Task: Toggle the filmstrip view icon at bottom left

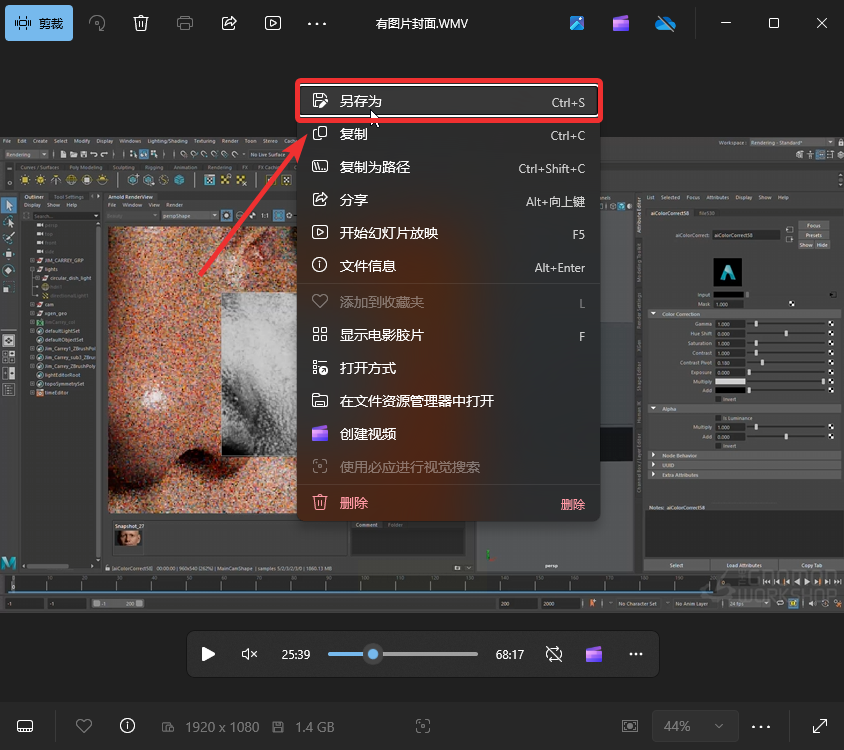Action: [x=27, y=726]
